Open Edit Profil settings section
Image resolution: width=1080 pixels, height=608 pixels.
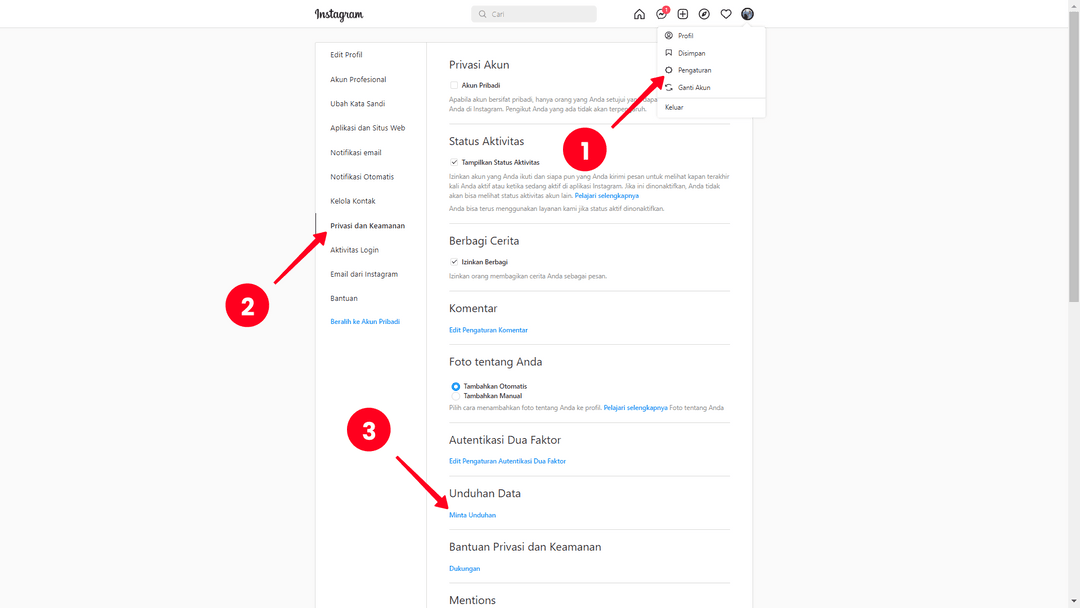coord(346,54)
